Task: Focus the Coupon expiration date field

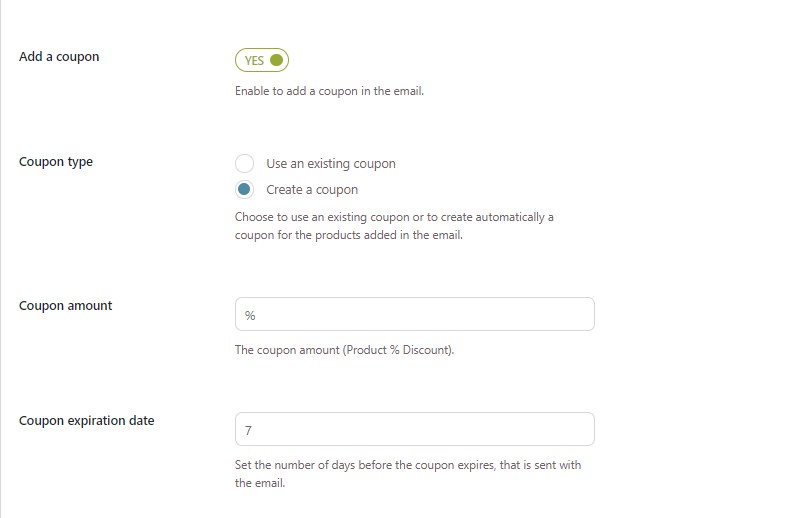Action: point(414,429)
